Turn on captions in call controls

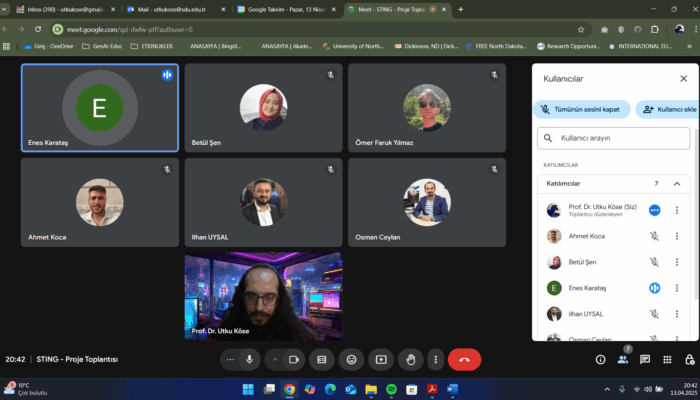click(x=322, y=359)
